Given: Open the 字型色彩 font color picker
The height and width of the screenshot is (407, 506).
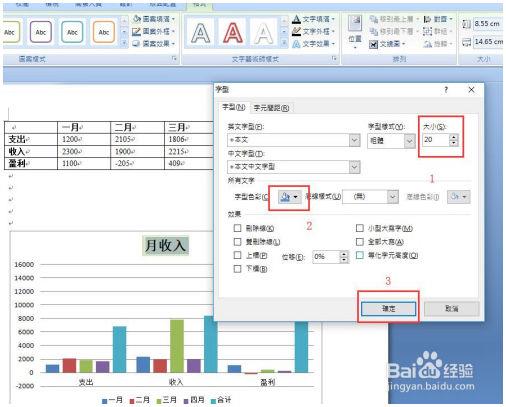Looking at the screenshot, I should 289,197.
